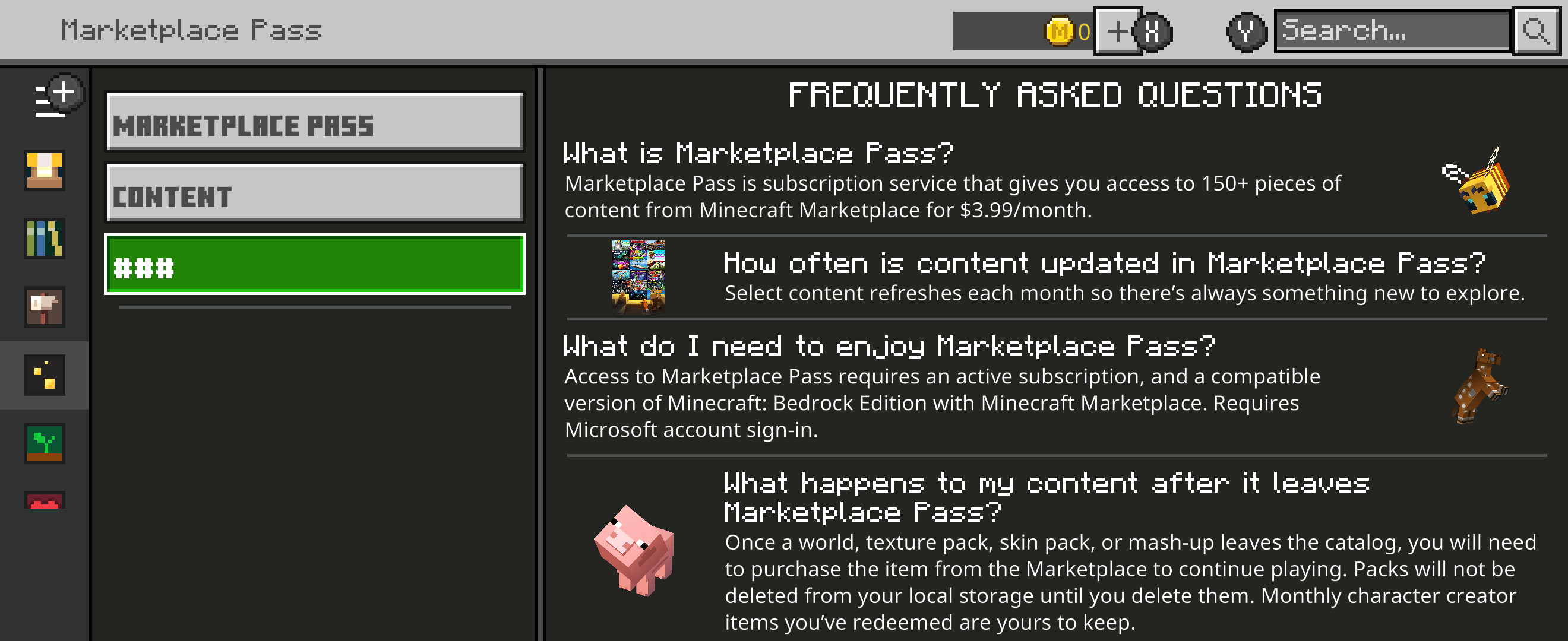
Task: Switch to the CONTENT tab
Action: point(315,193)
